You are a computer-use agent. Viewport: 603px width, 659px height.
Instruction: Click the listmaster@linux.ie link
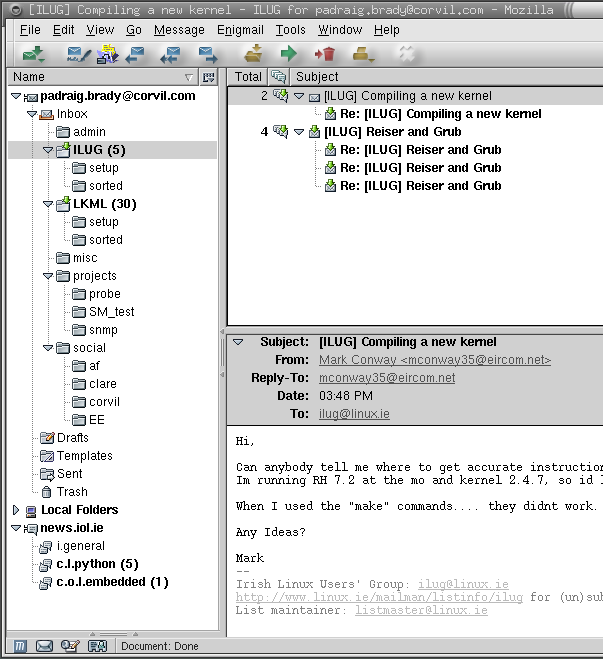pyautogui.click(x=421, y=610)
